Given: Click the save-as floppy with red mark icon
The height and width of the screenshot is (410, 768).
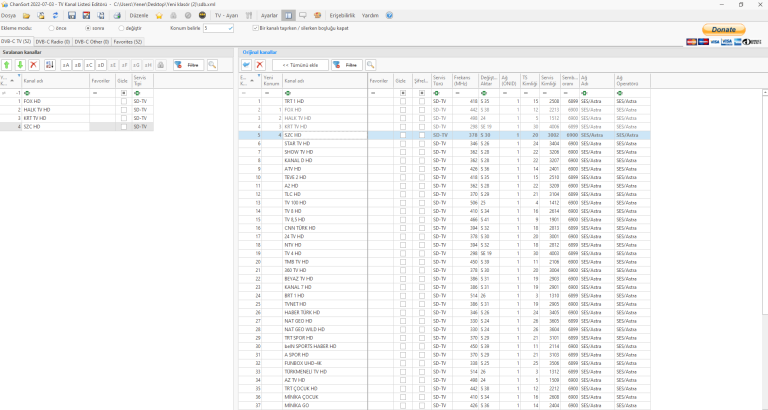Looking at the screenshot, I should [86, 16].
